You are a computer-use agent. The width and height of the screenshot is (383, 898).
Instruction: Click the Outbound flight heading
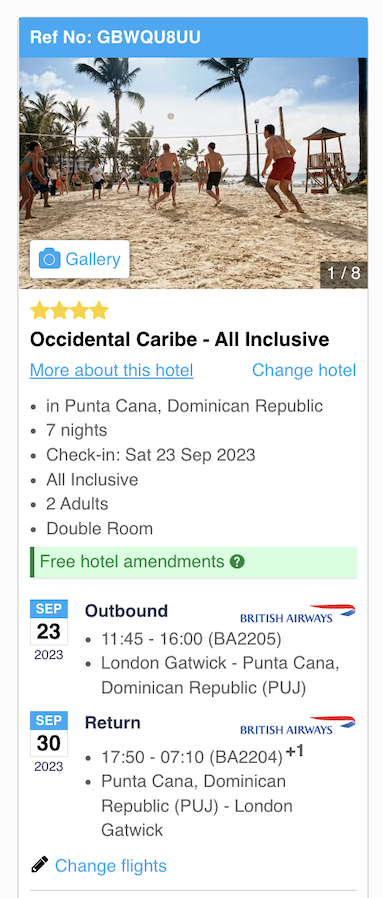127,611
